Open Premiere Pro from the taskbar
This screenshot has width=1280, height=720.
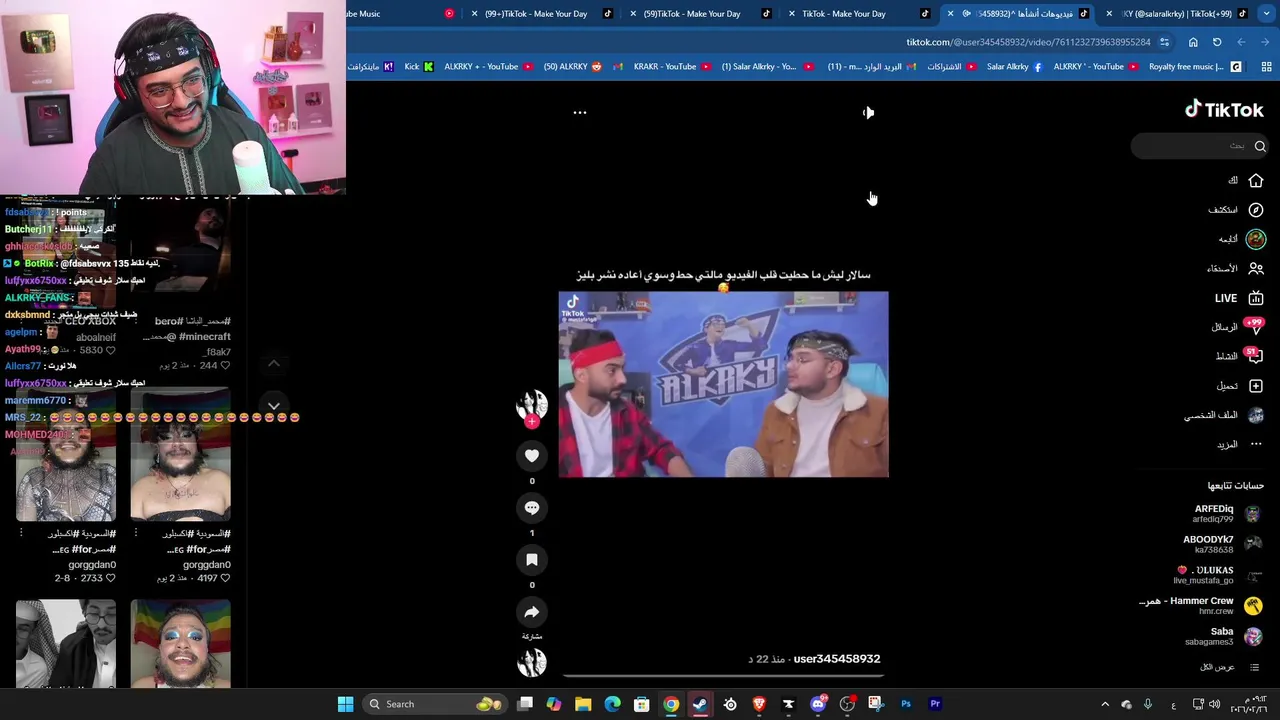(935, 704)
